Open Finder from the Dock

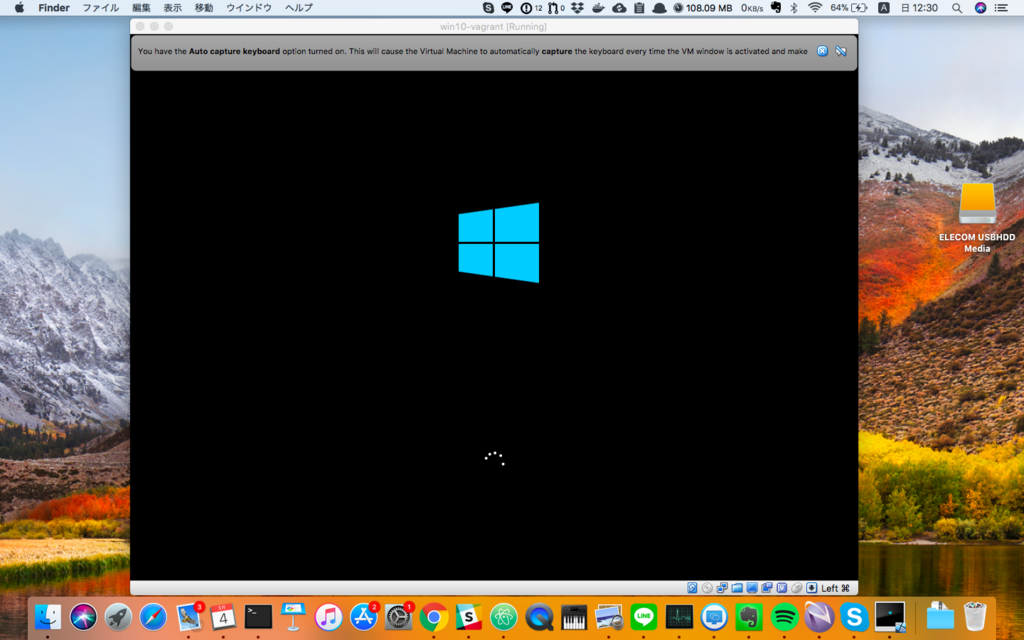[48, 616]
